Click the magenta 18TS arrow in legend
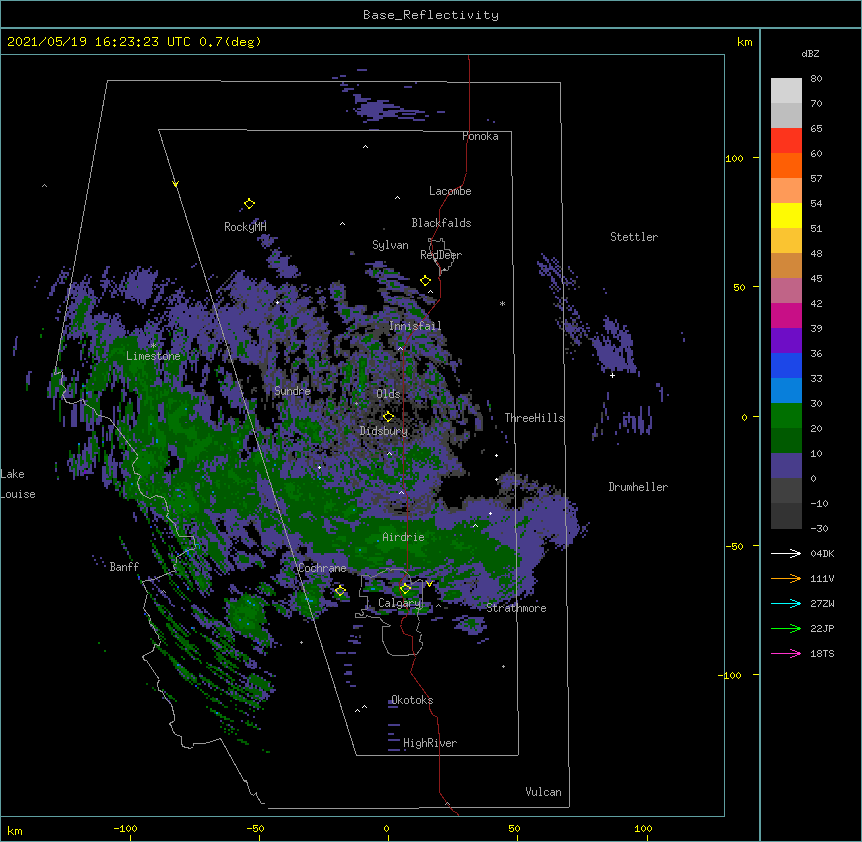862x842 pixels. (786, 653)
